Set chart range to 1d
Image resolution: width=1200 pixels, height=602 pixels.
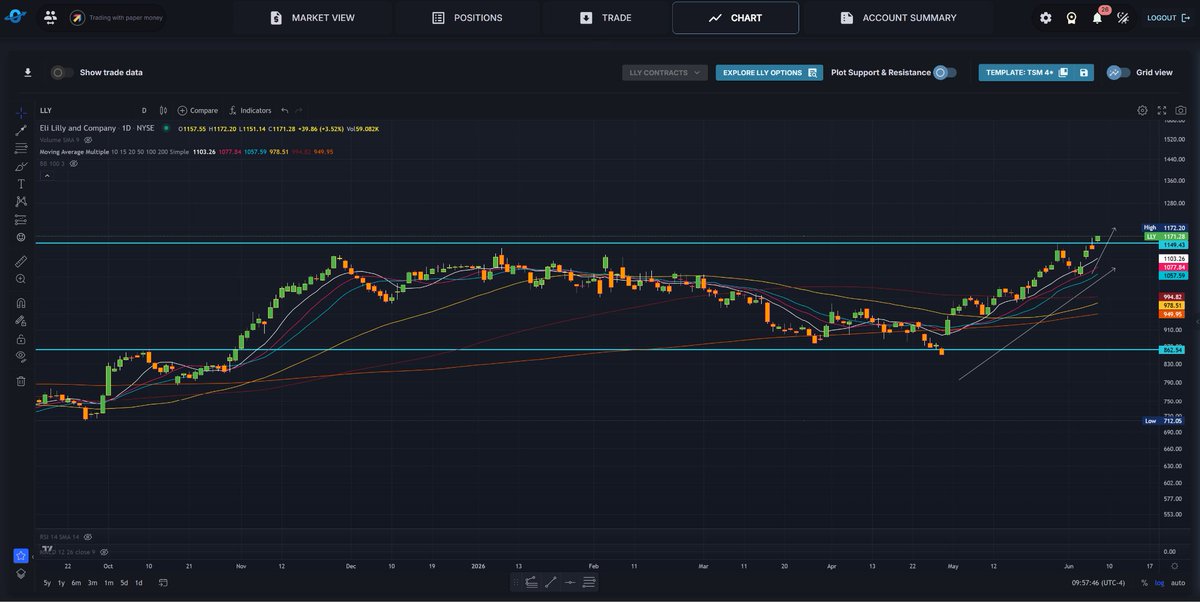[x=138, y=582]
